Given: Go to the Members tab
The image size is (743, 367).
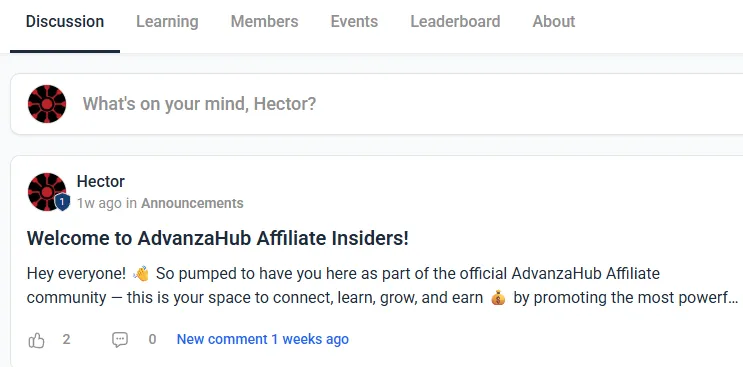Looking at the screenshot, I should pyautogui.click(x=264, y=22).
